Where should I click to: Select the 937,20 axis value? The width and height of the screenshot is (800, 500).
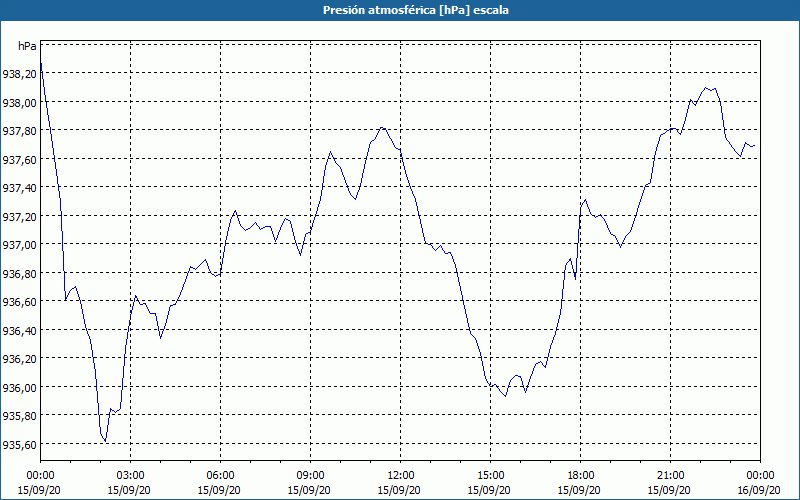[x=19, y=217]
